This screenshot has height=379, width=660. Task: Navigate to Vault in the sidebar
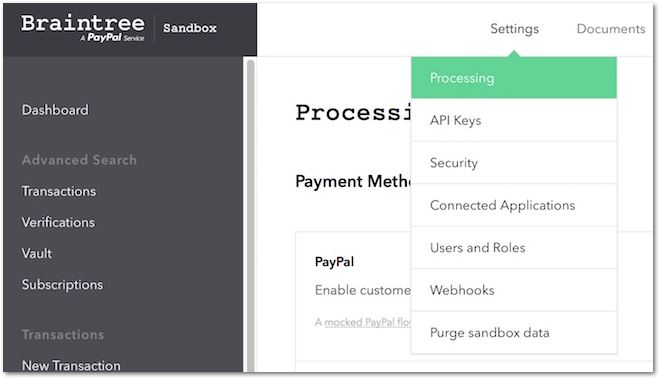[x=37, y=254]
